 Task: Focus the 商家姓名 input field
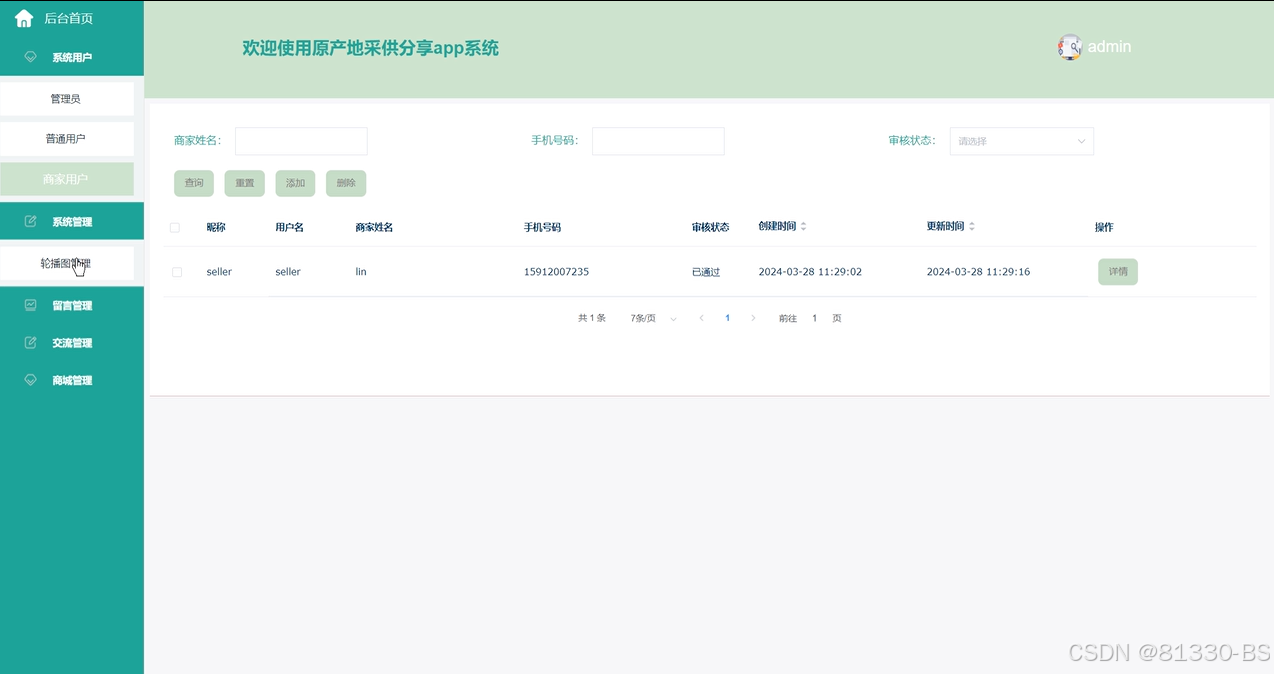tap(301, 141)
